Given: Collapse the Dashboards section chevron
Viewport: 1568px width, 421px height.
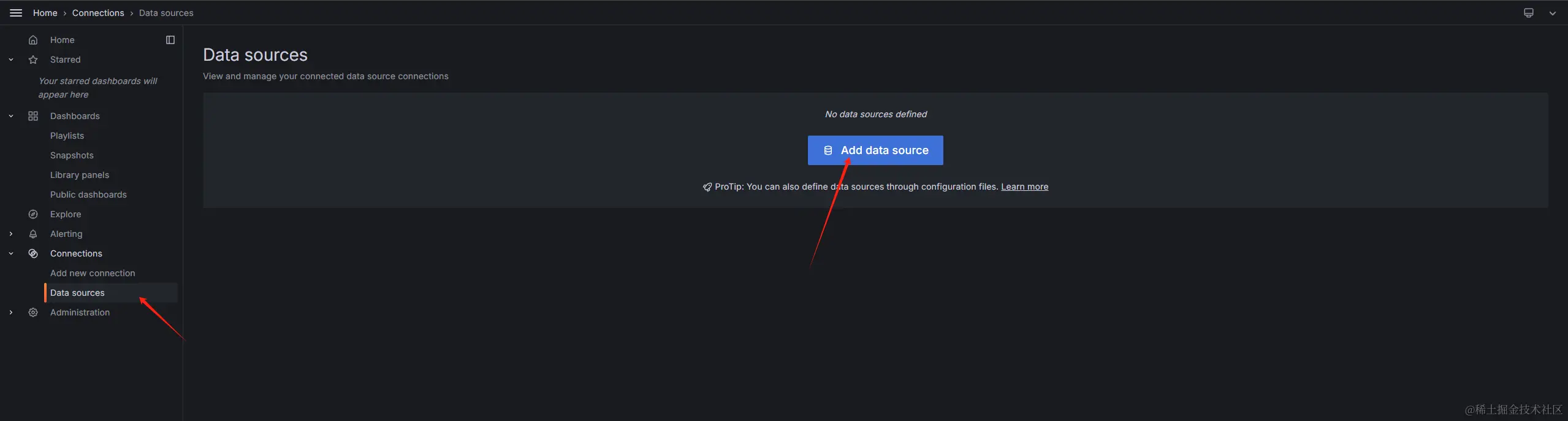Looking at the screenshot, I should (x=11, y=116).
